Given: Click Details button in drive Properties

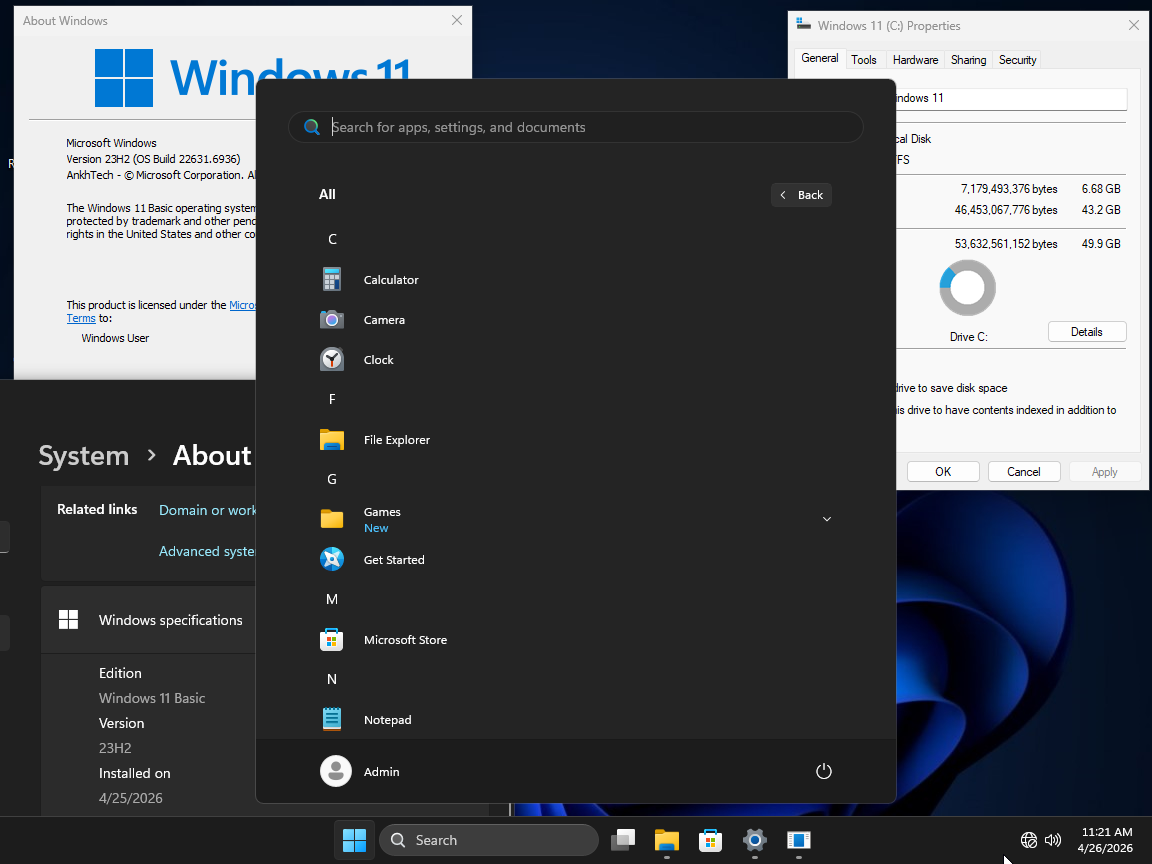Looking at the screenshot, I should (x=1087, y=332).
